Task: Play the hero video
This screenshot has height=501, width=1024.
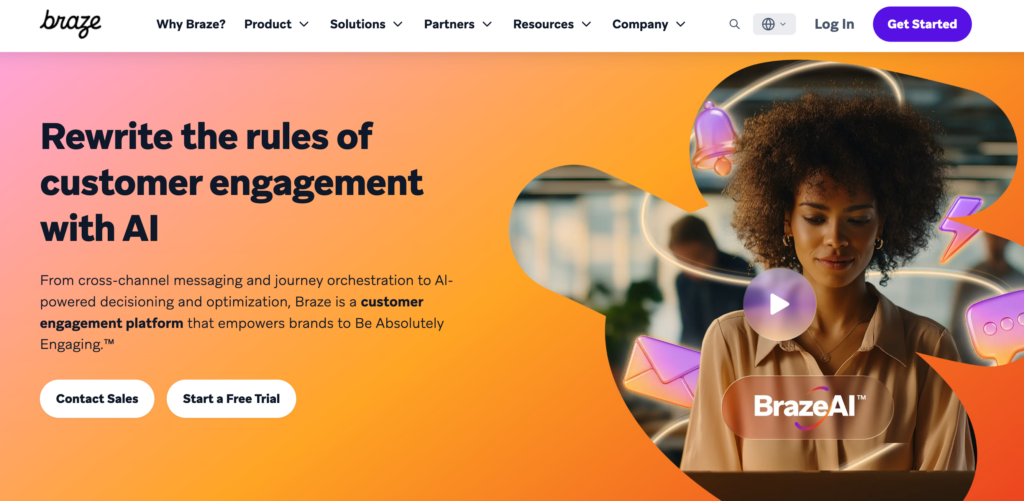Action: click(779, 304)
